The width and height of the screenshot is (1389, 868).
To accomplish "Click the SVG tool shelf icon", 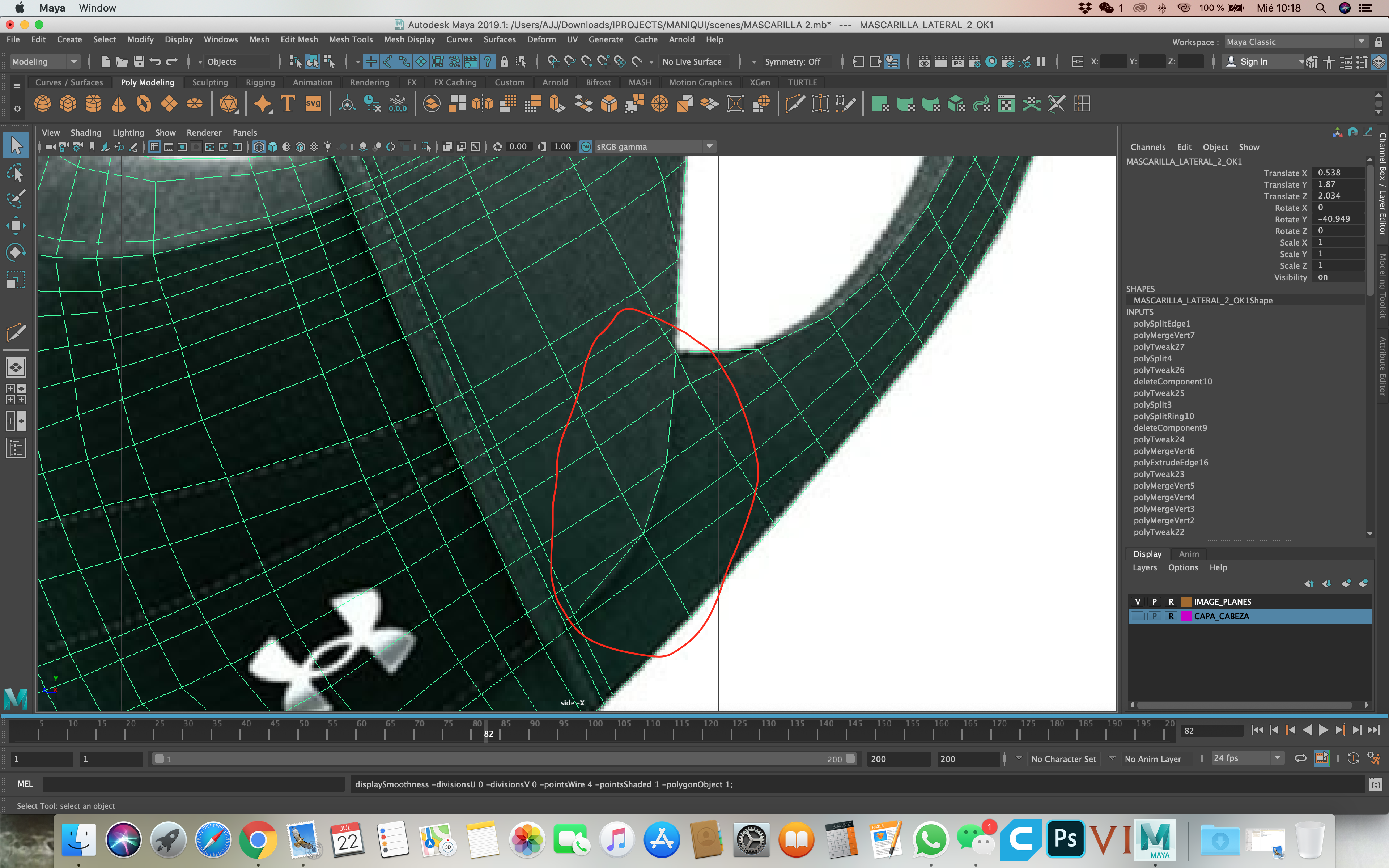I will click(x=313, y=104).
